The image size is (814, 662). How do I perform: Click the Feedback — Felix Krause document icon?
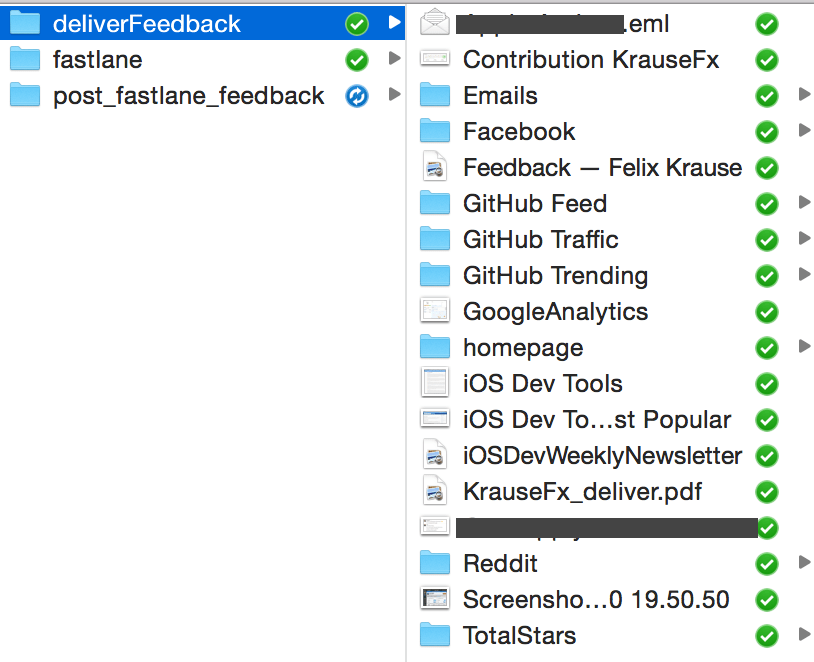(435, 167)
